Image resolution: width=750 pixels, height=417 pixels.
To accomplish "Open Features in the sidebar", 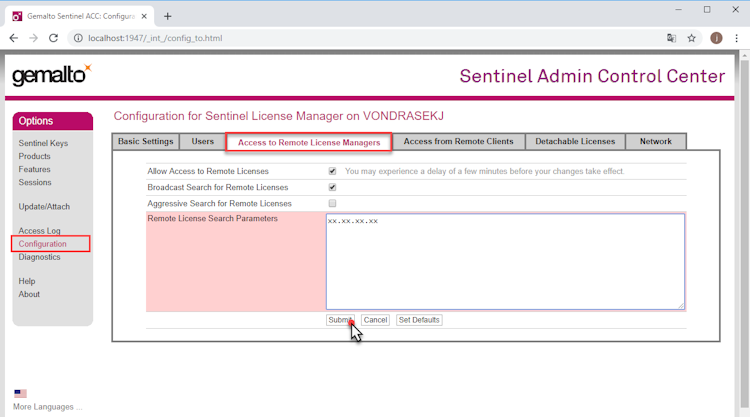I will [34, 169].
